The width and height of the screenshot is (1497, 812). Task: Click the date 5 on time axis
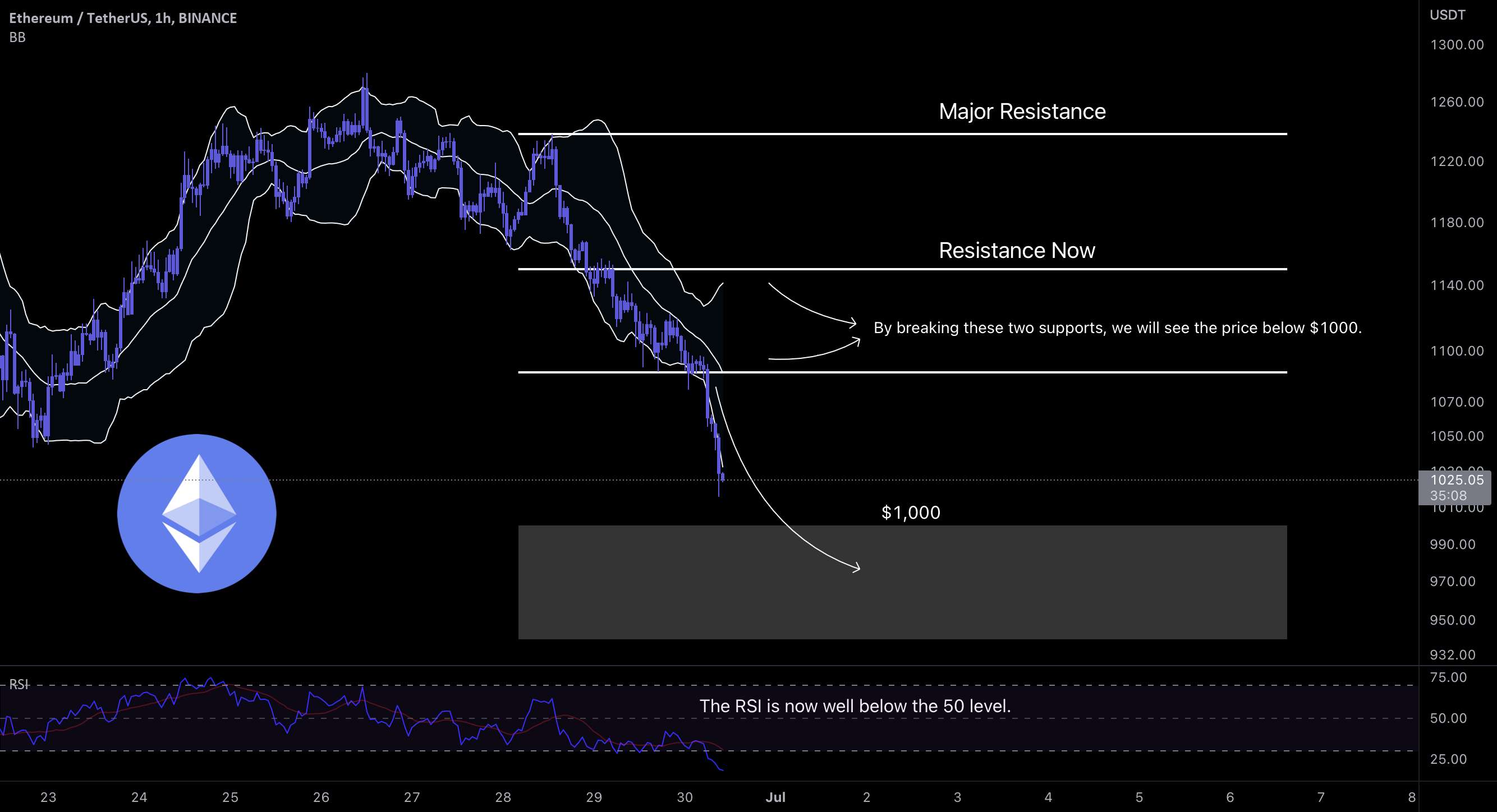pos(1139,797)
